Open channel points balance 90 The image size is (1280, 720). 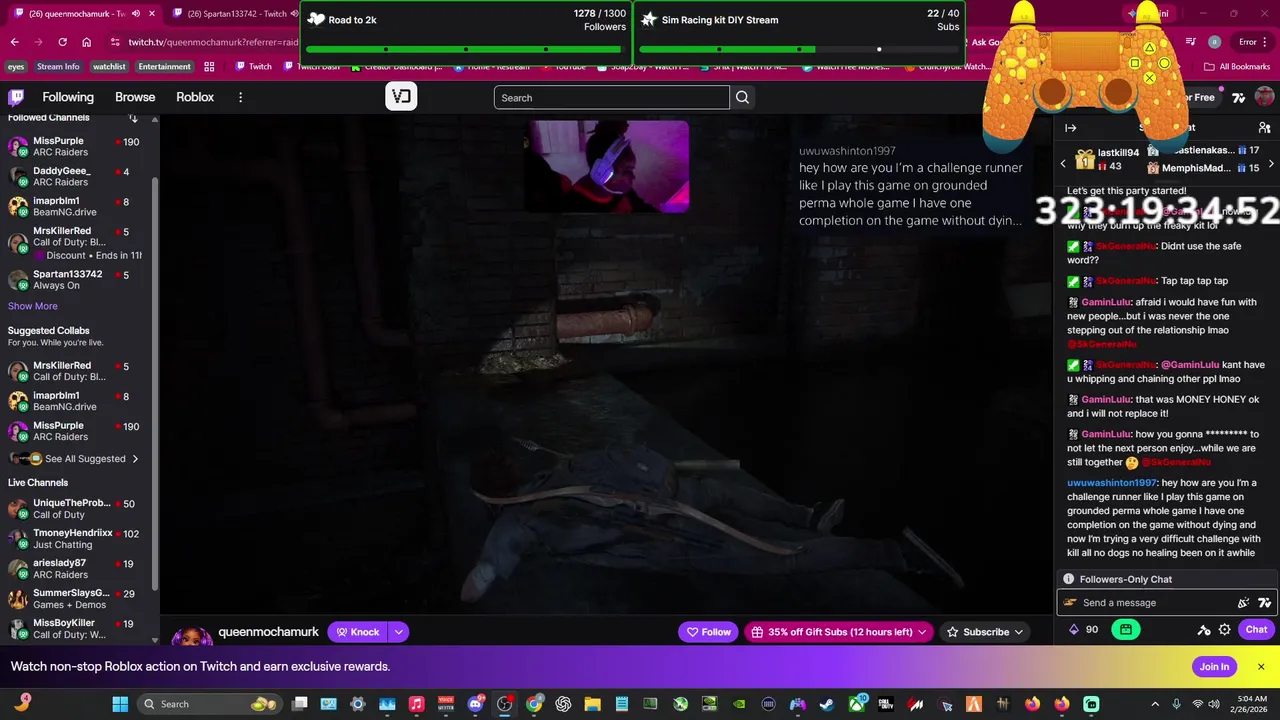point(1084,629)
